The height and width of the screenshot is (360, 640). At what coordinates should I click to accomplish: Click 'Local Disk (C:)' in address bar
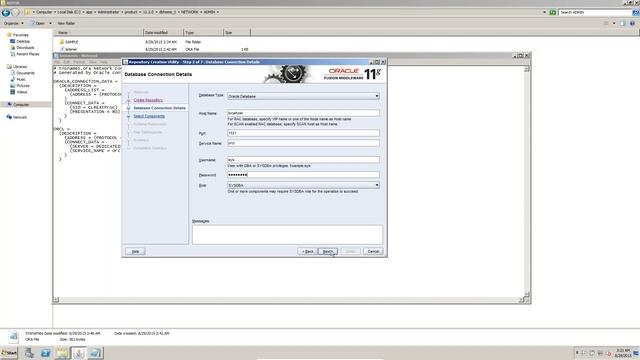[69, 12]
